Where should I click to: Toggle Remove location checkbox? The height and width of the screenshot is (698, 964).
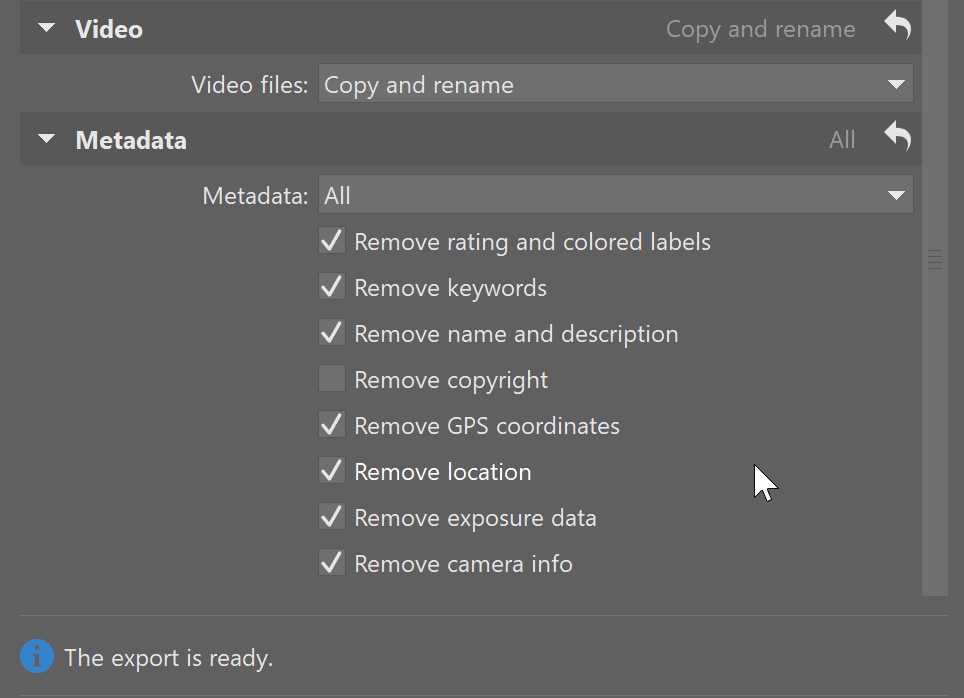point(332,471)
